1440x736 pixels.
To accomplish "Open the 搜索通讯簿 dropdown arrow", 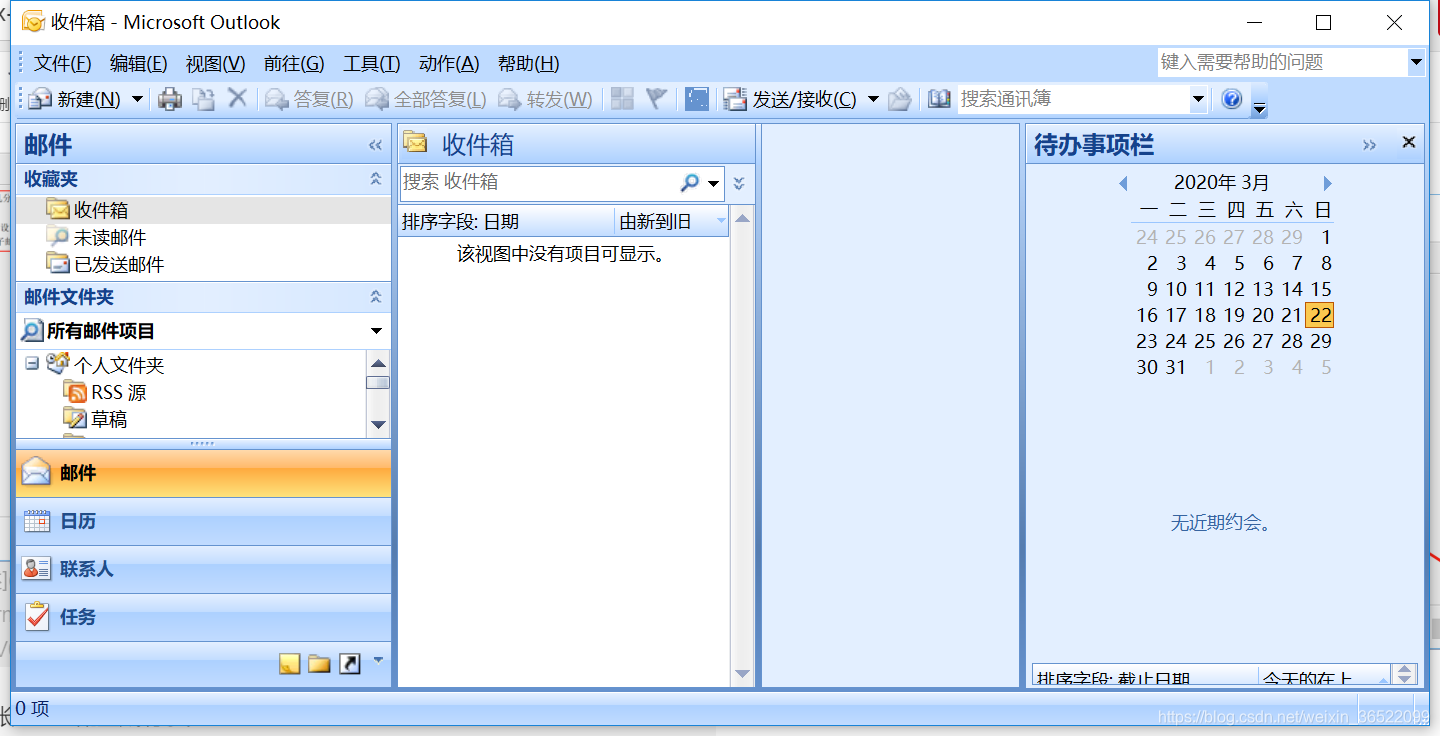I will [1198, 99].
